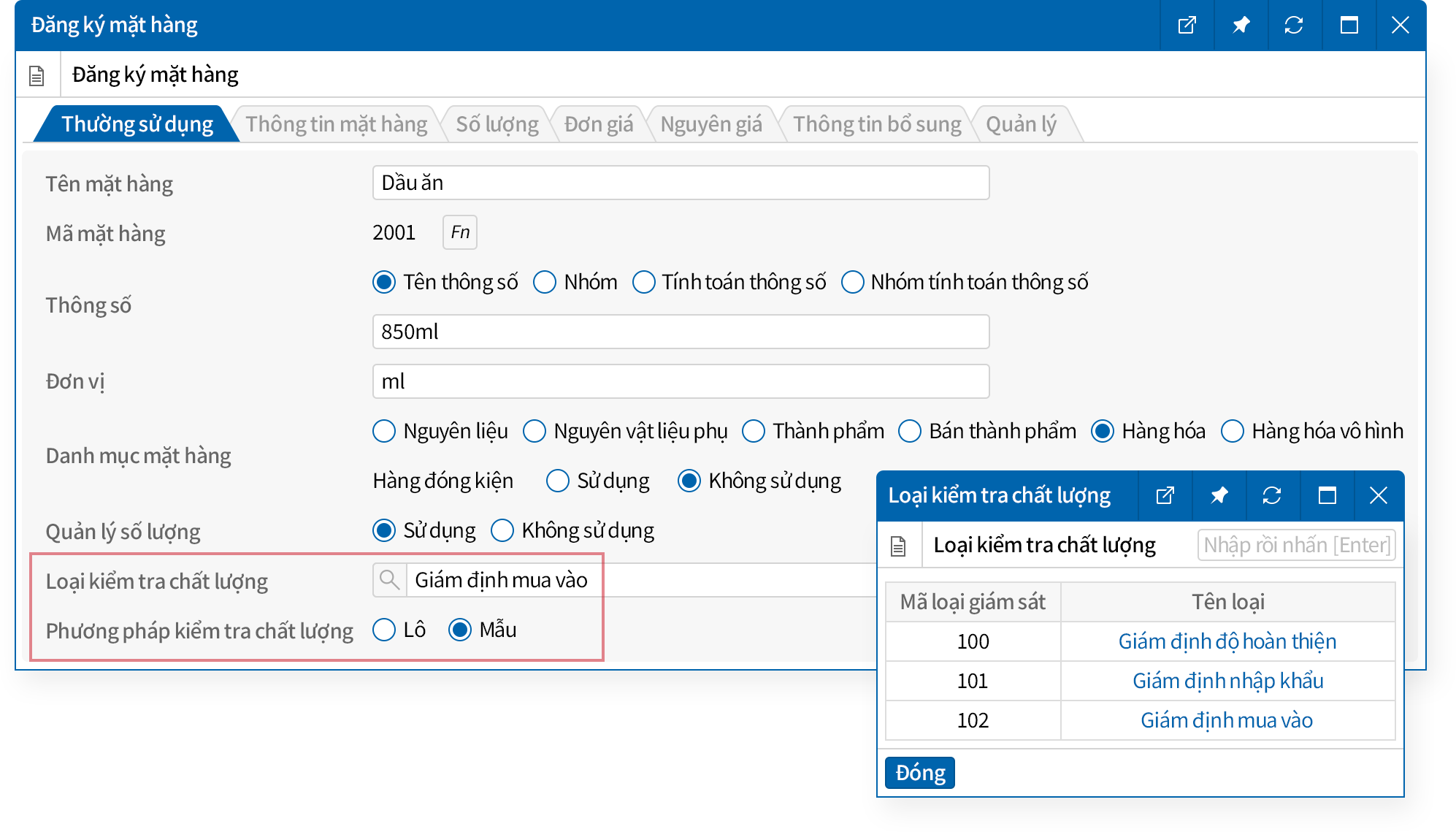Pin the Đăng ký mặt hàng window
1456x832 pixels.
(x=1241, y=26)
